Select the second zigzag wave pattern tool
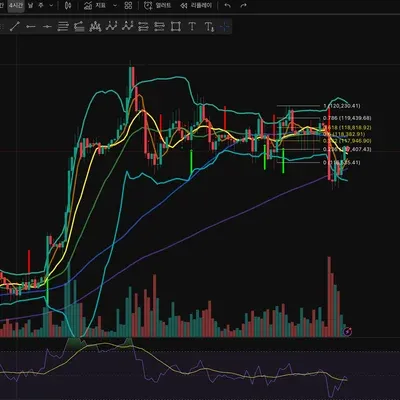400x400 pixels. (127, 26)
